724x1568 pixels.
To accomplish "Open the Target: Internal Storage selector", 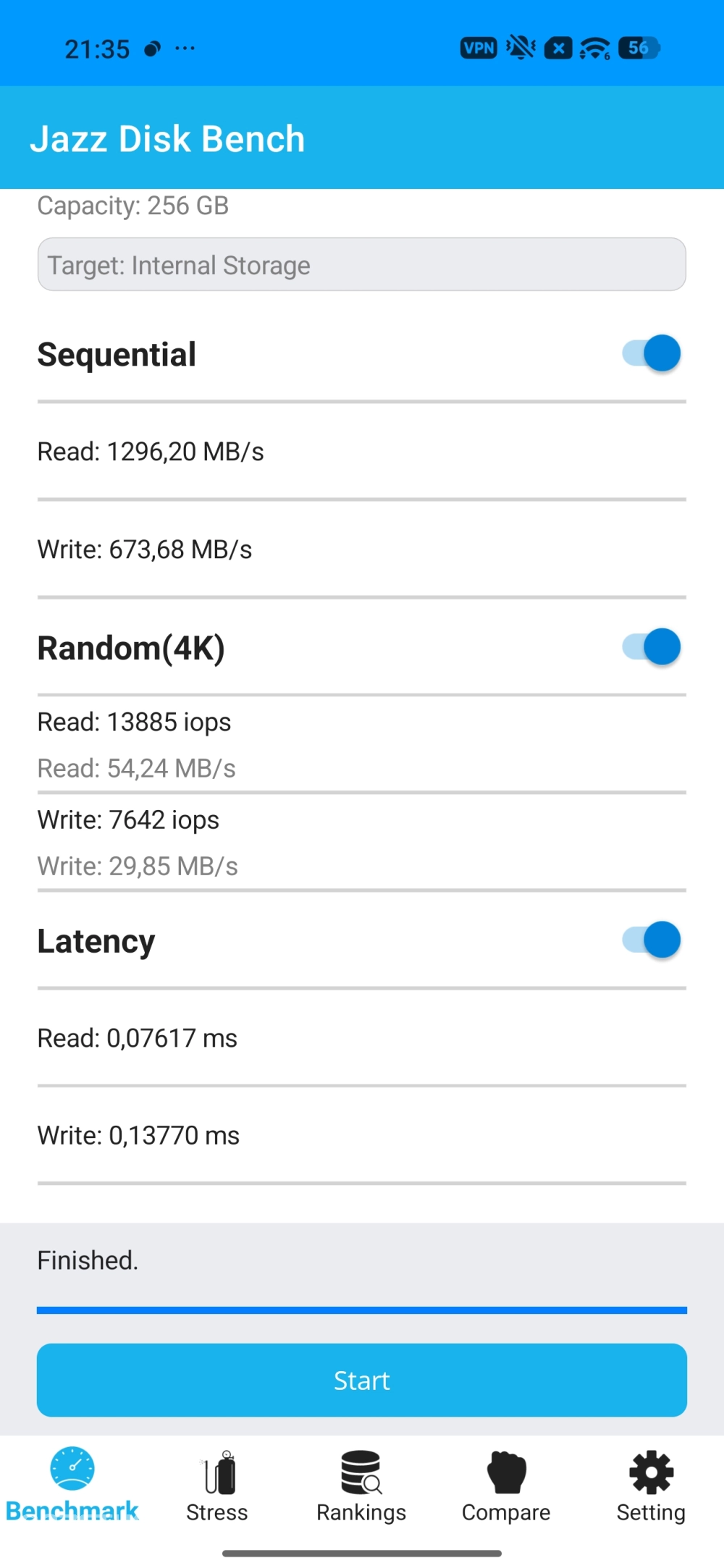I will (362, 264).
